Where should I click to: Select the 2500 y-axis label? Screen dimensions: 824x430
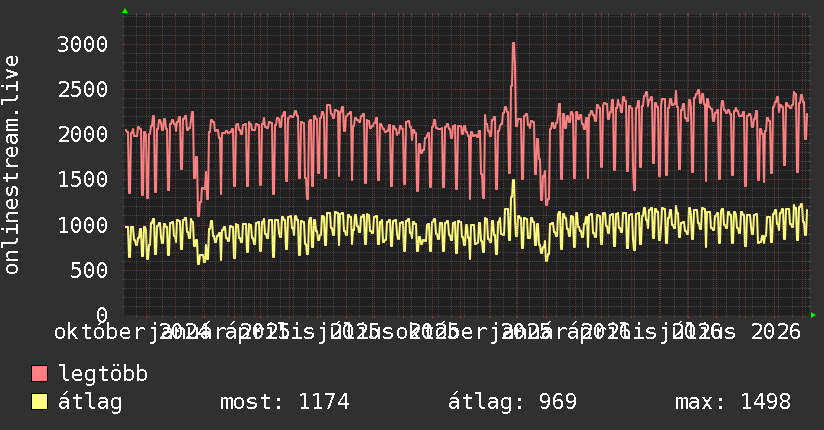point(83,89)
